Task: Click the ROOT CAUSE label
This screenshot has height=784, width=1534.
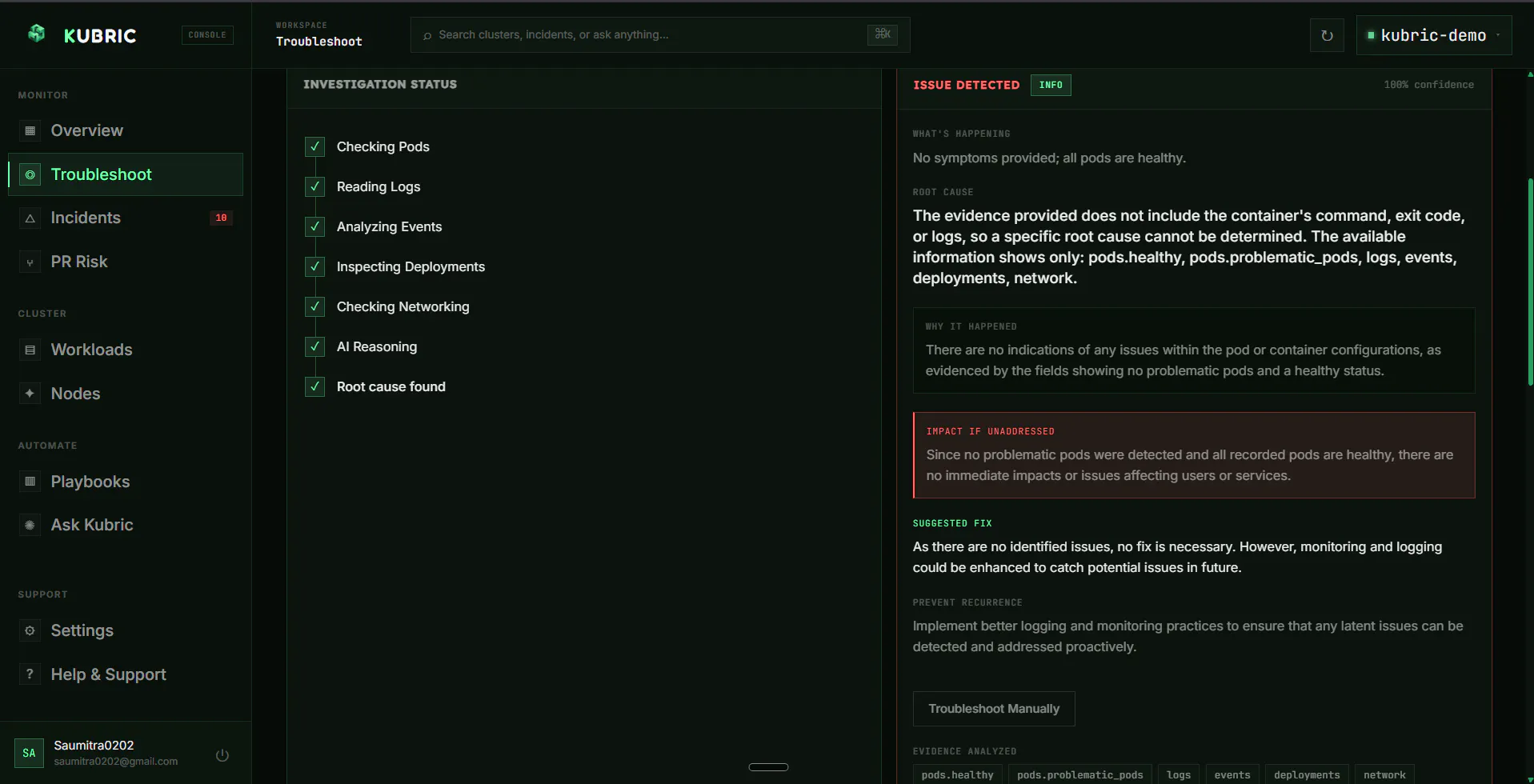Action: point(943,192)
